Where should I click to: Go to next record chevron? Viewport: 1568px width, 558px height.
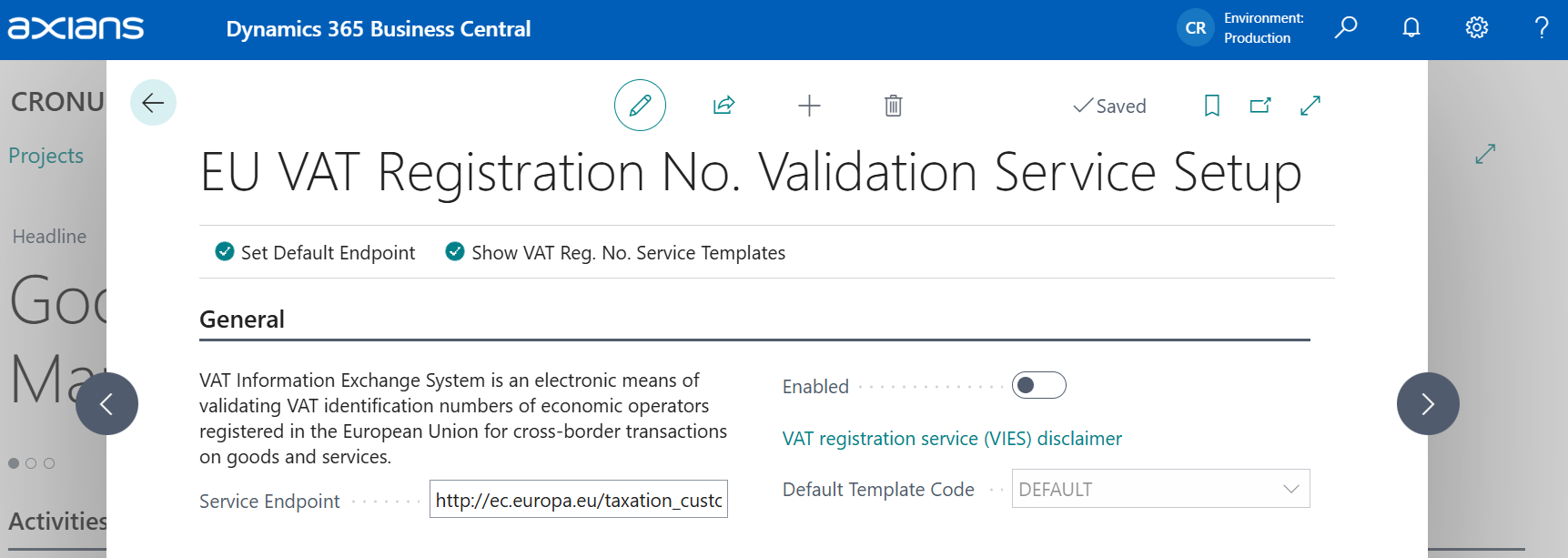click(1427, 403)
